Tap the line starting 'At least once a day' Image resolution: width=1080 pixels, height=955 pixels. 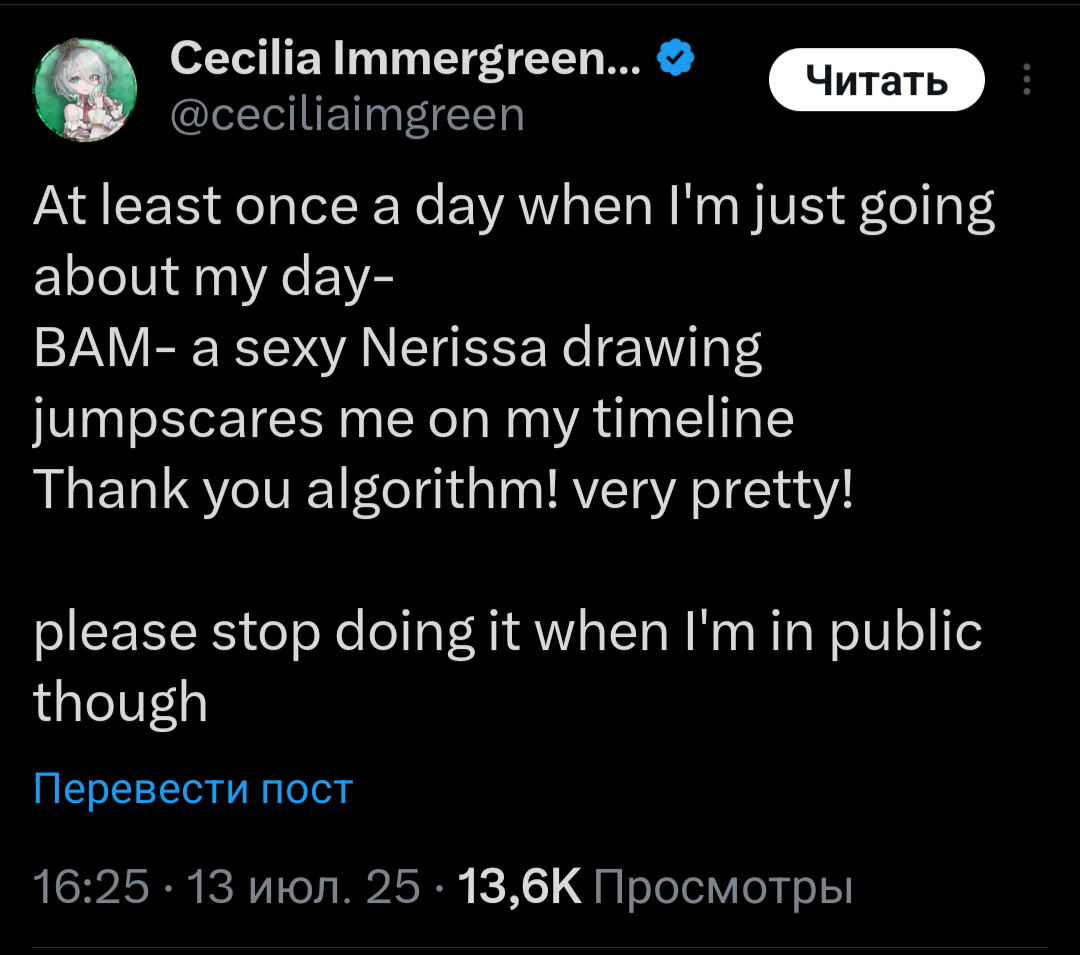[x=514, y=210]
